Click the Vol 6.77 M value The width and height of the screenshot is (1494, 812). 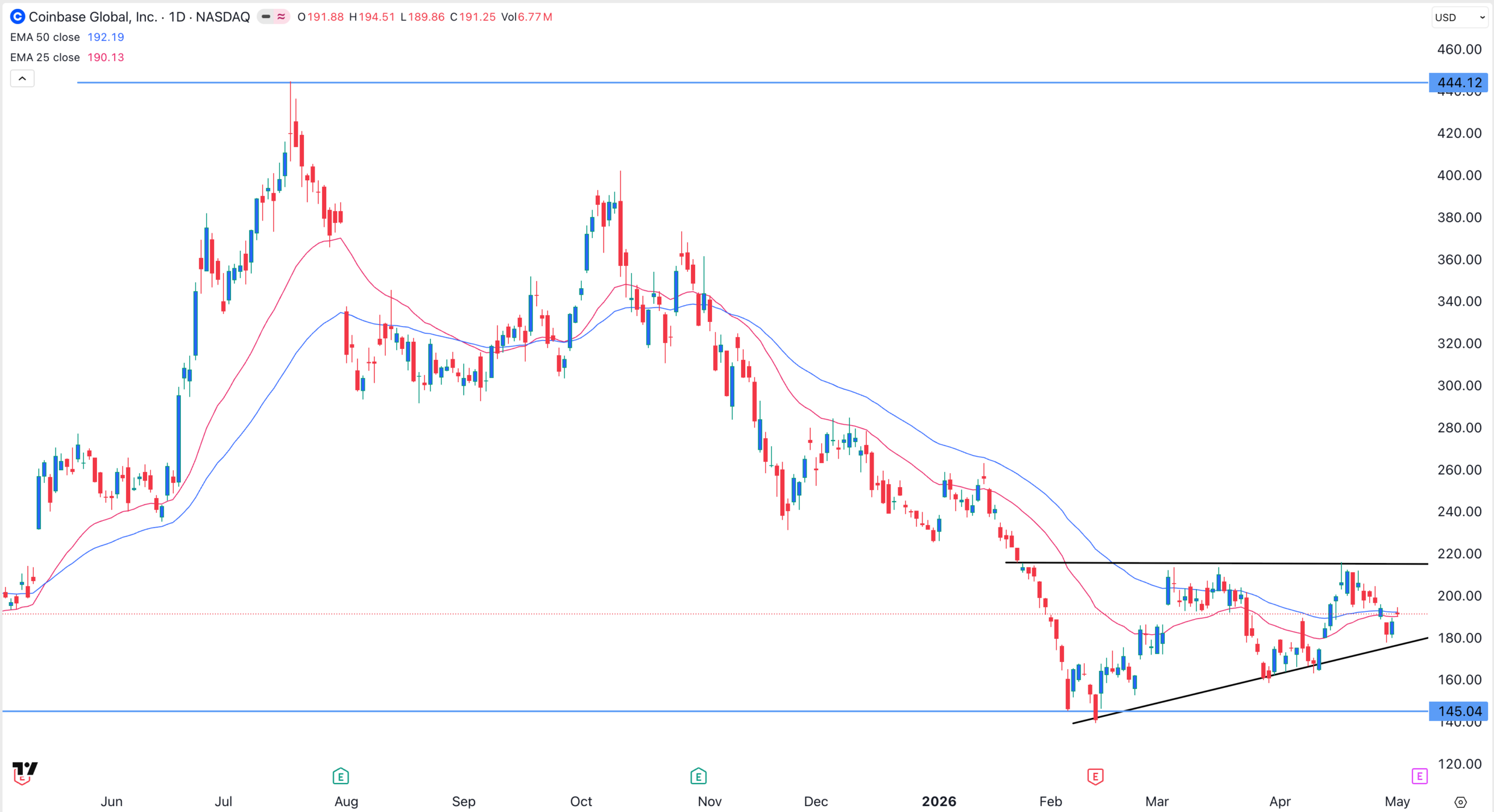[x=526, y=17]
